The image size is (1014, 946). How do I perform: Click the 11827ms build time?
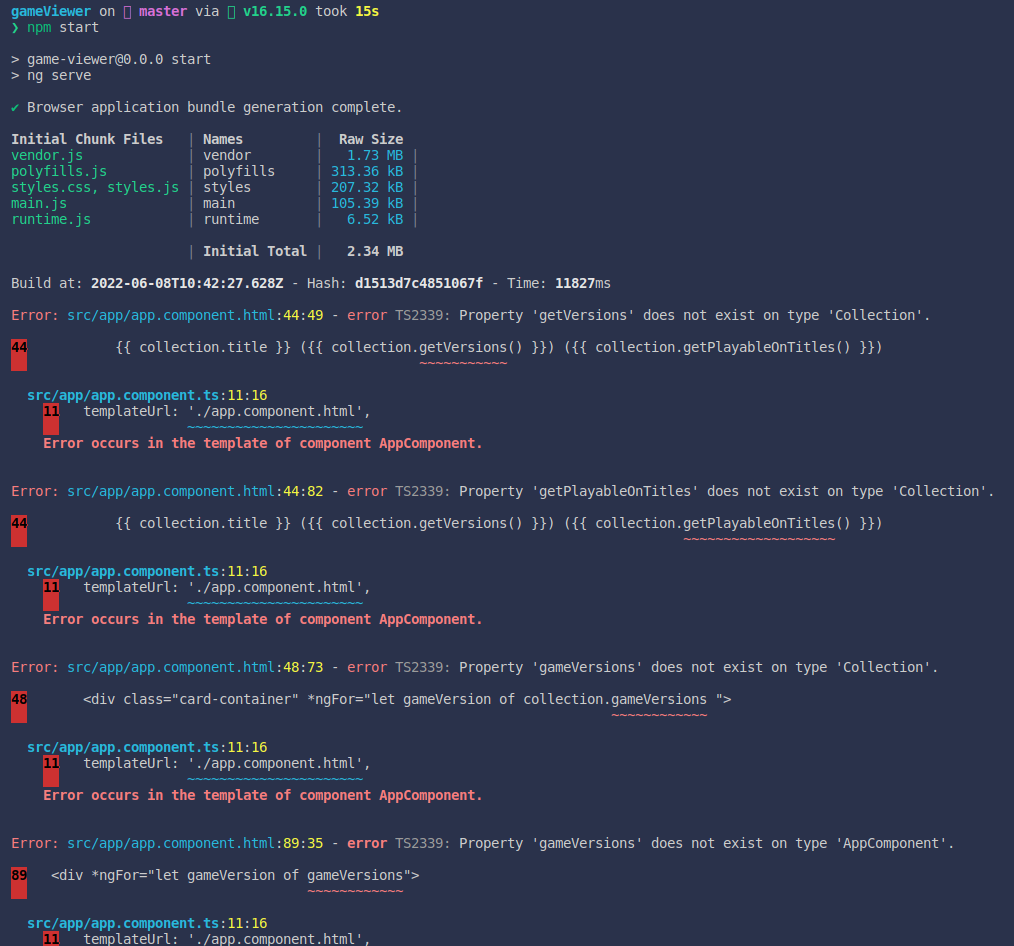[583, 283]
